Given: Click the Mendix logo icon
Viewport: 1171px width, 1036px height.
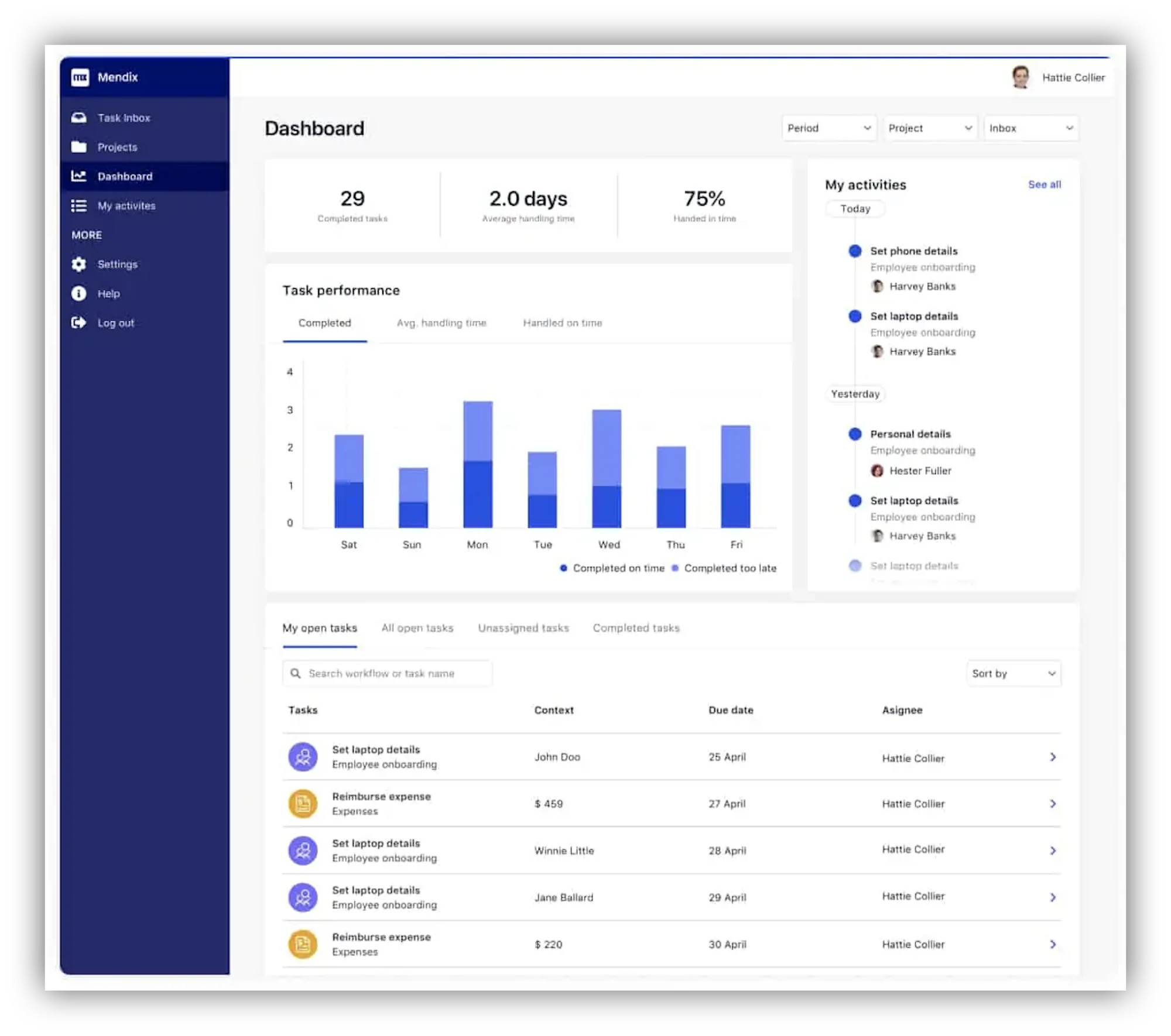Looking at the screenshot, I should [80, 77].
